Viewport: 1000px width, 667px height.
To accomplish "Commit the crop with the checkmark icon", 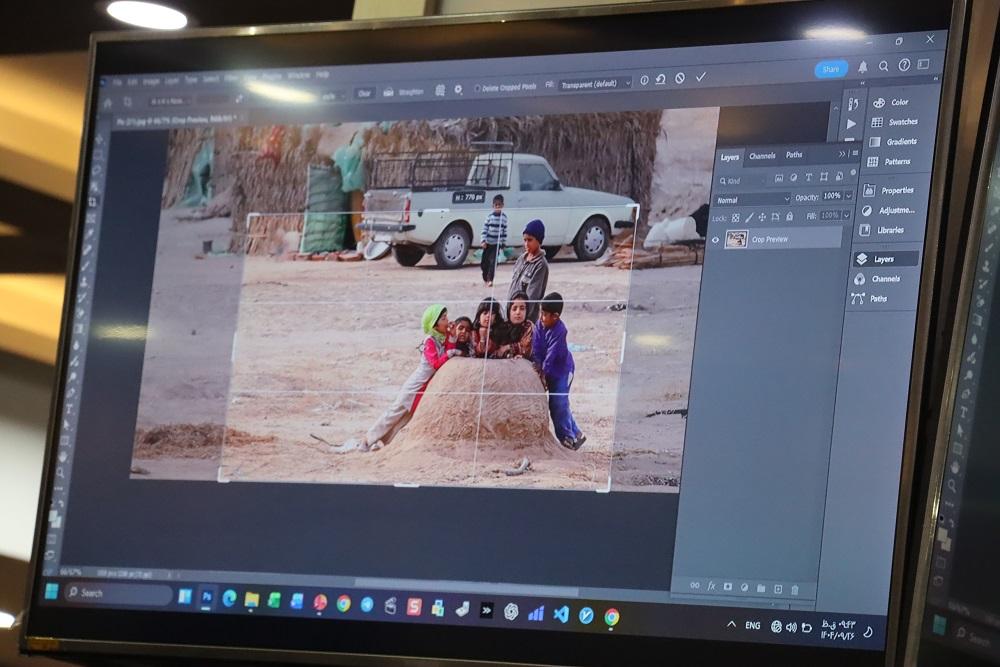I will 701,78.
